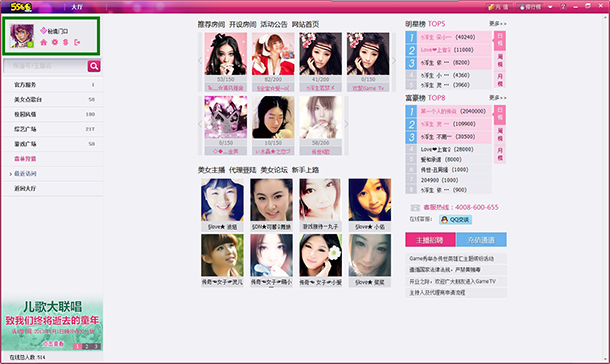Click the 55 logo in title bar
The width and height of the screenshot is (610, 364).
coord(21,7)
